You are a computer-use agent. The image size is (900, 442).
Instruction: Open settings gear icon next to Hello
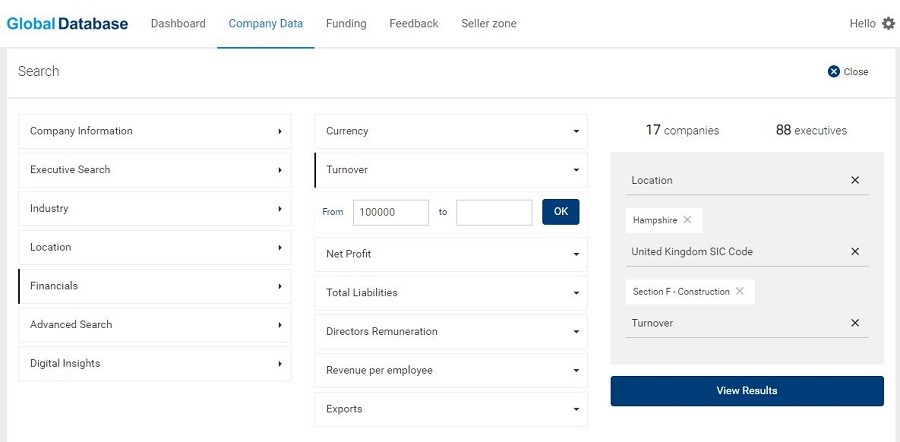(889, 24)
